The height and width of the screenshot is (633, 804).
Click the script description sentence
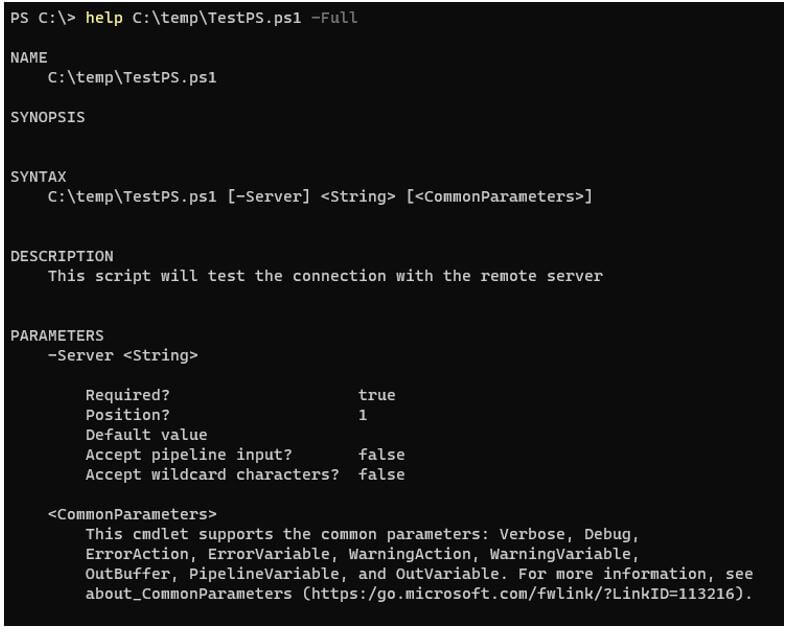click(325, 275)
